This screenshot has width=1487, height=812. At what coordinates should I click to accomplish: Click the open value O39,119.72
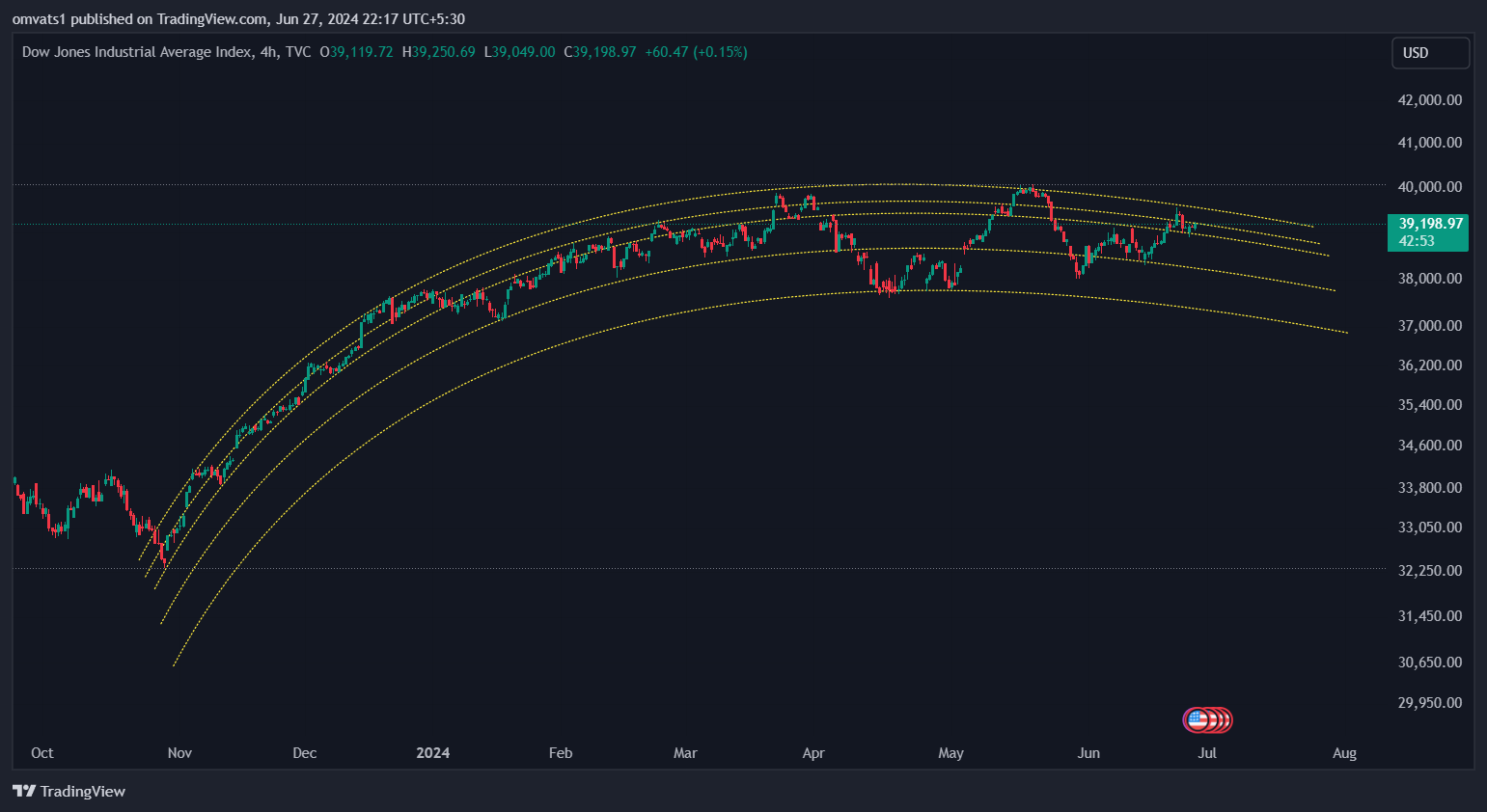pos(357,52)
